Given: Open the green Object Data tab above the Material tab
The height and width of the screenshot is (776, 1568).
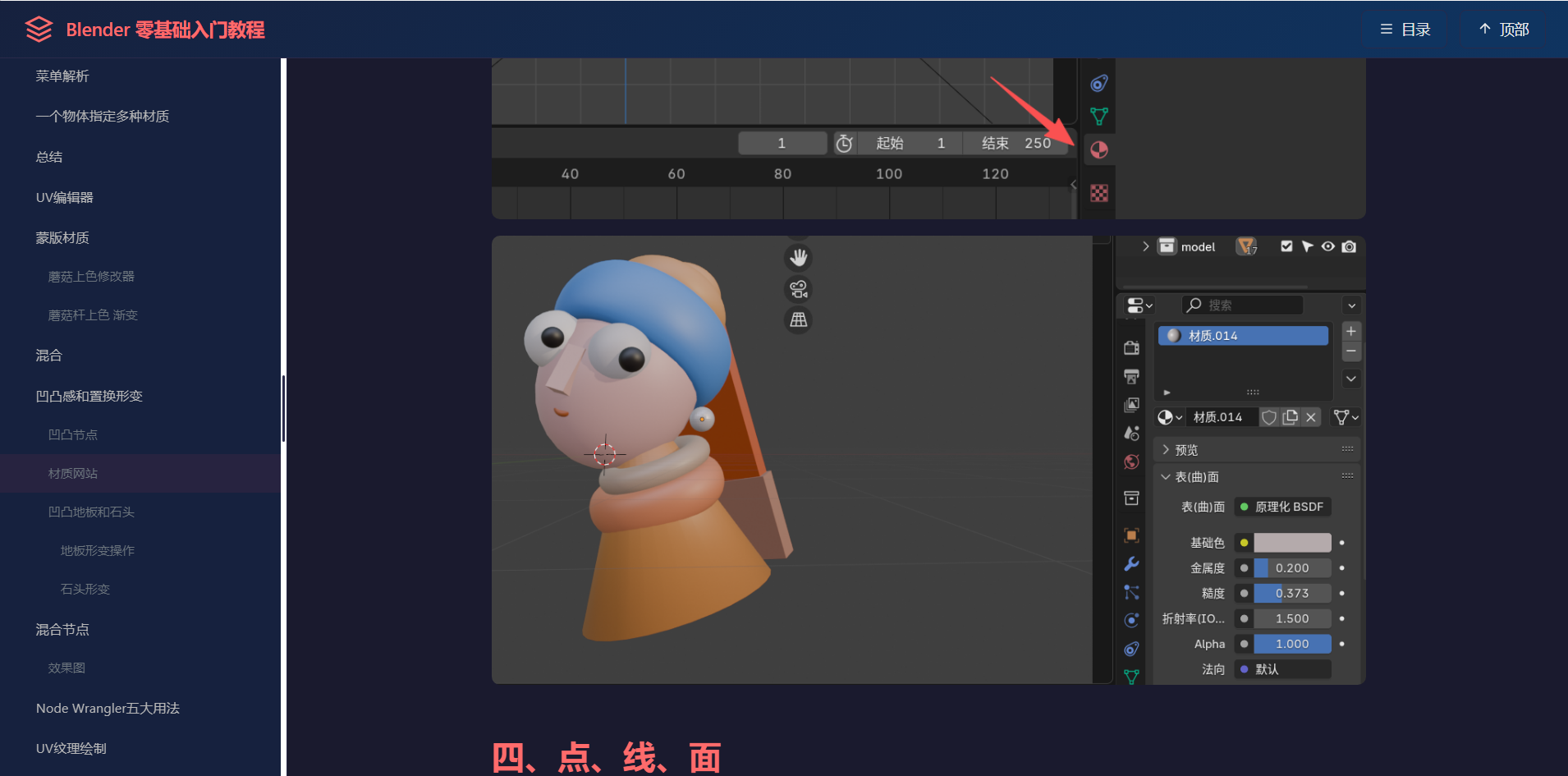Looking at the screenshot, I should pyautogui.click(x=1099, y=116).
